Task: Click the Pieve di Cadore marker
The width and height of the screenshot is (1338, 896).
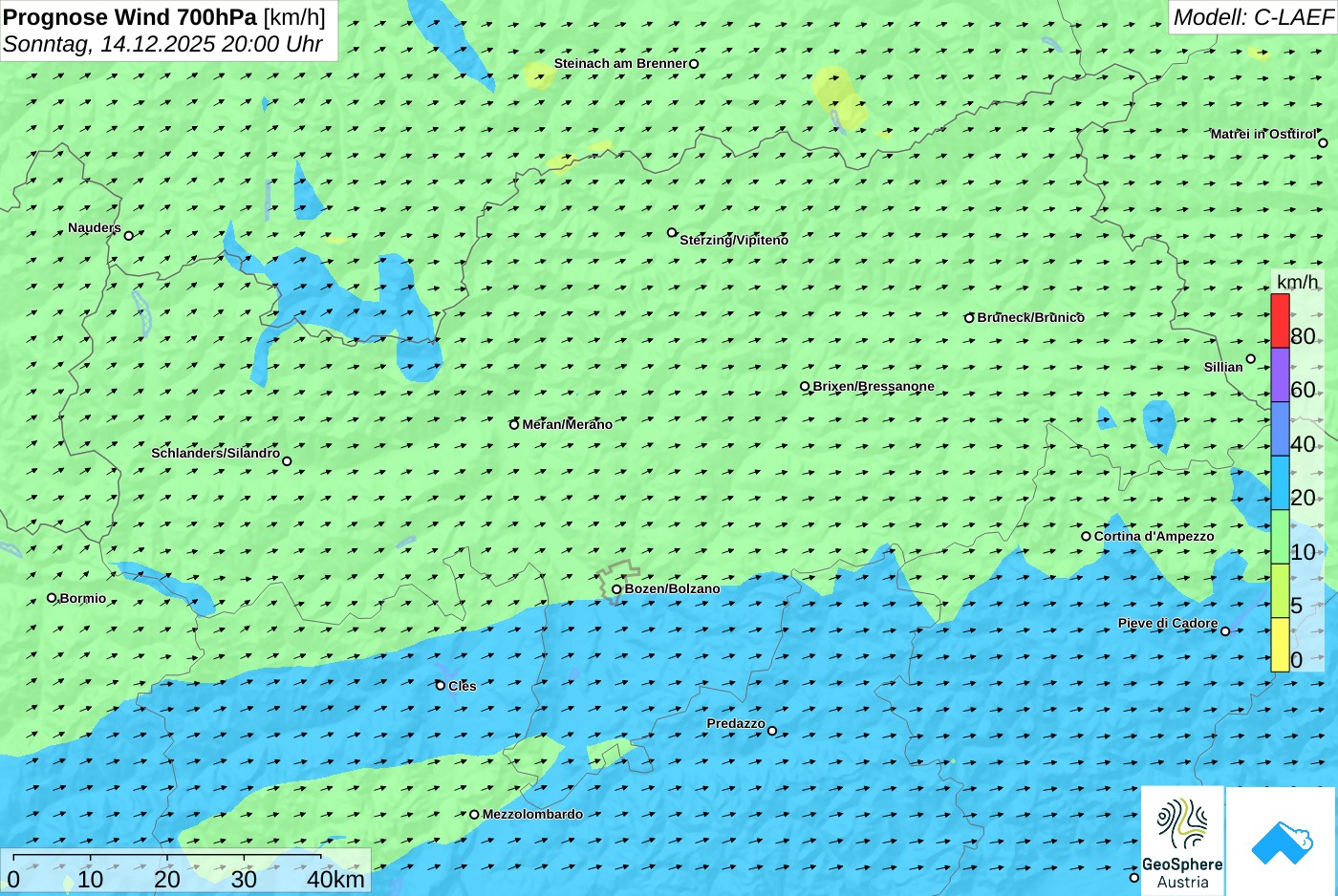Action: click(x=1225, y=630)
